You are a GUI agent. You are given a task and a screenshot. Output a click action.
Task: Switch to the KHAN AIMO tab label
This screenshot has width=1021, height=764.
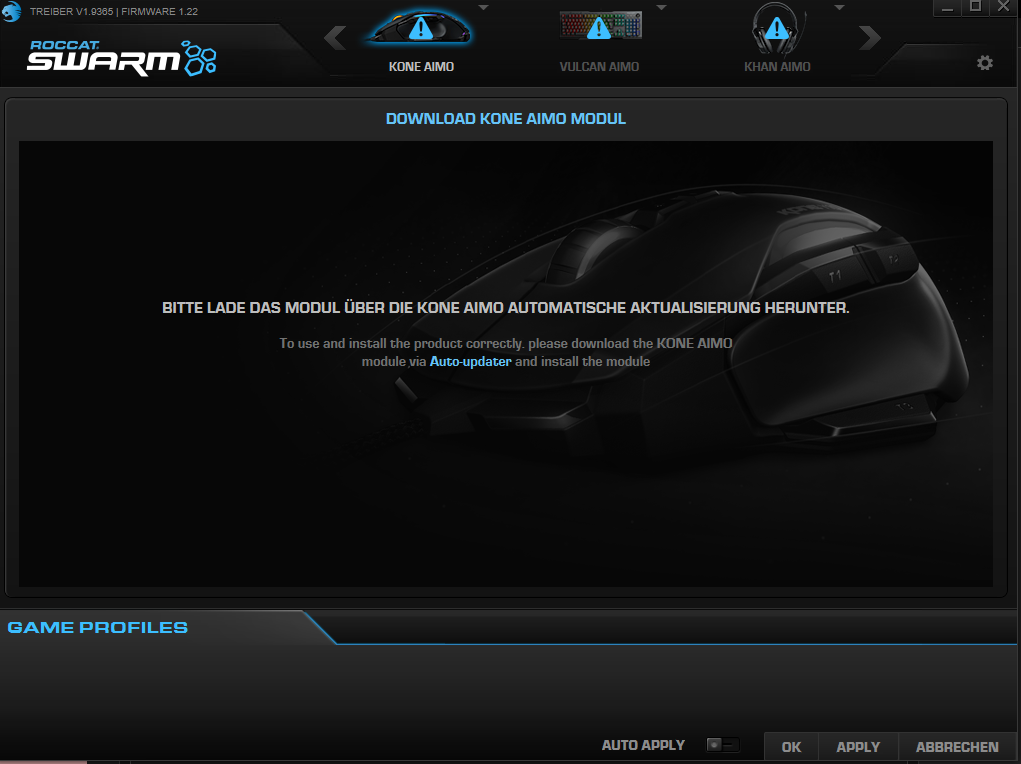point(777,66)
